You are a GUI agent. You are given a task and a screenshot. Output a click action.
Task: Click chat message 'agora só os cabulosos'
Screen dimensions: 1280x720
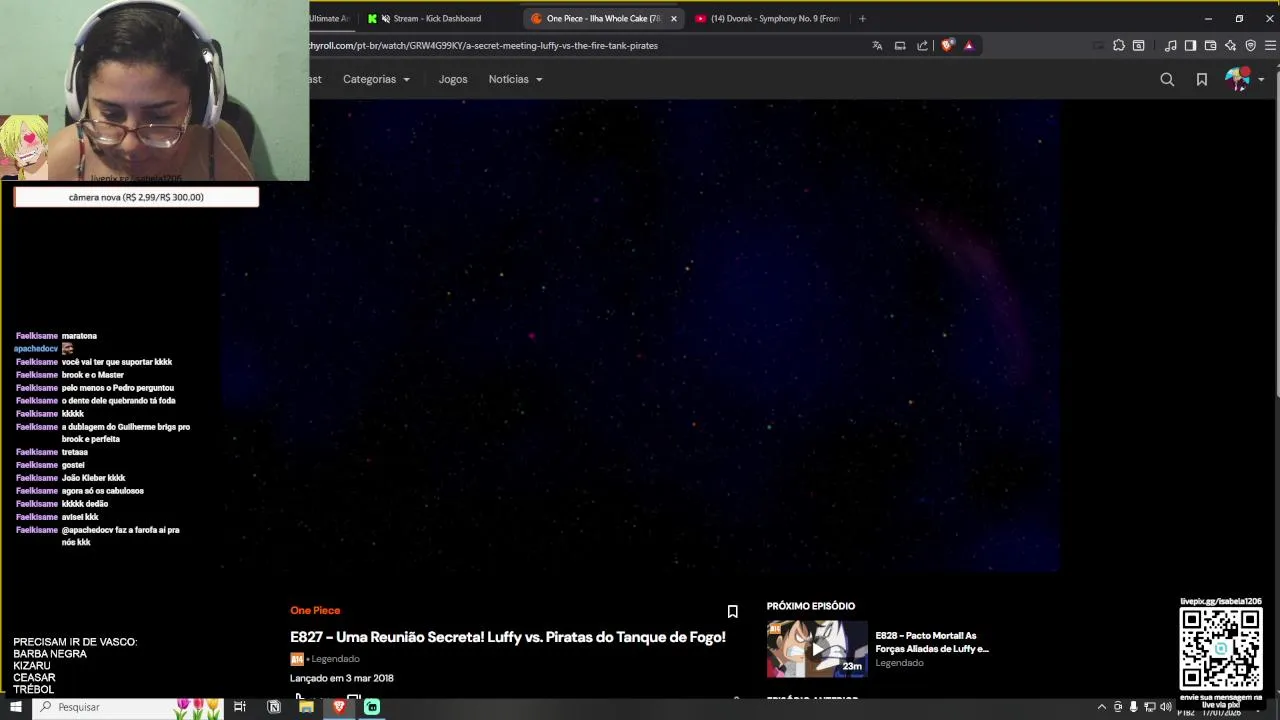(x=103, y=491)
